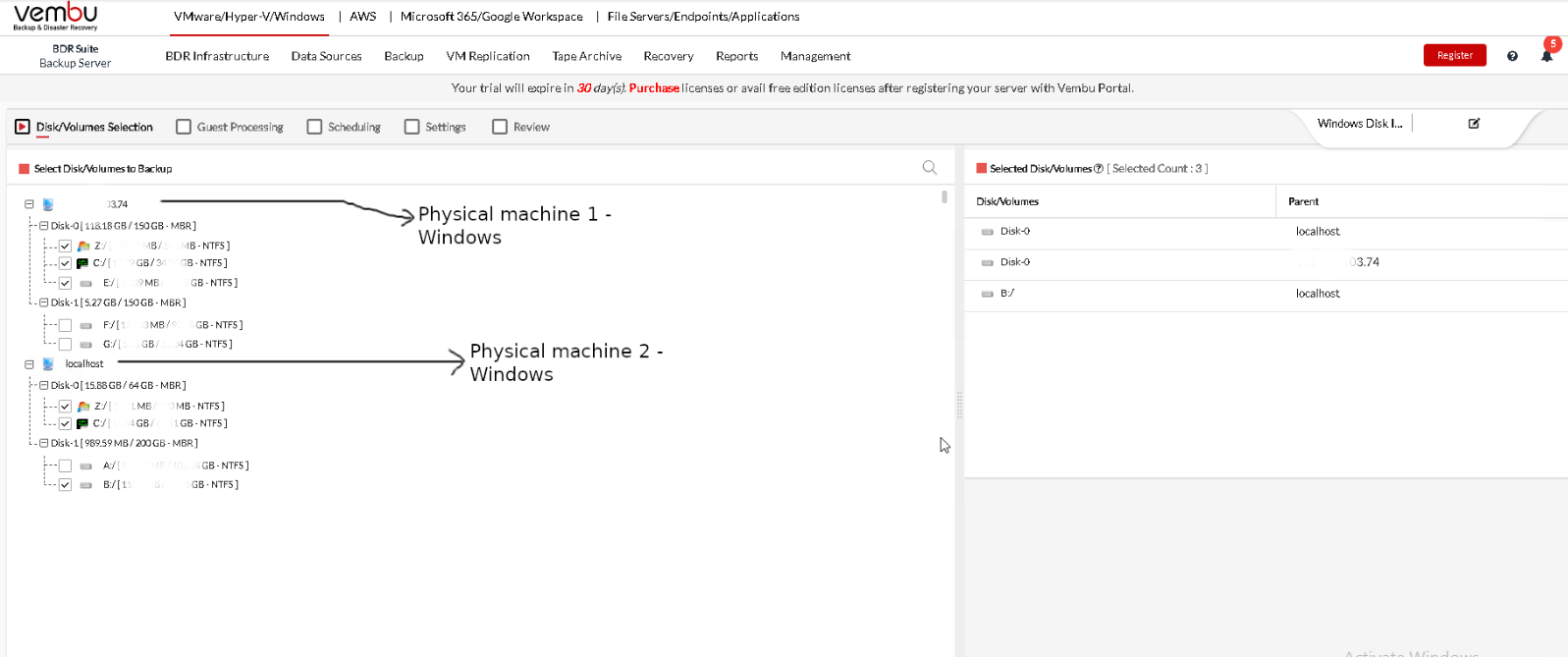
Task: Go to the Review step
Action: click(x=521, y=127)
